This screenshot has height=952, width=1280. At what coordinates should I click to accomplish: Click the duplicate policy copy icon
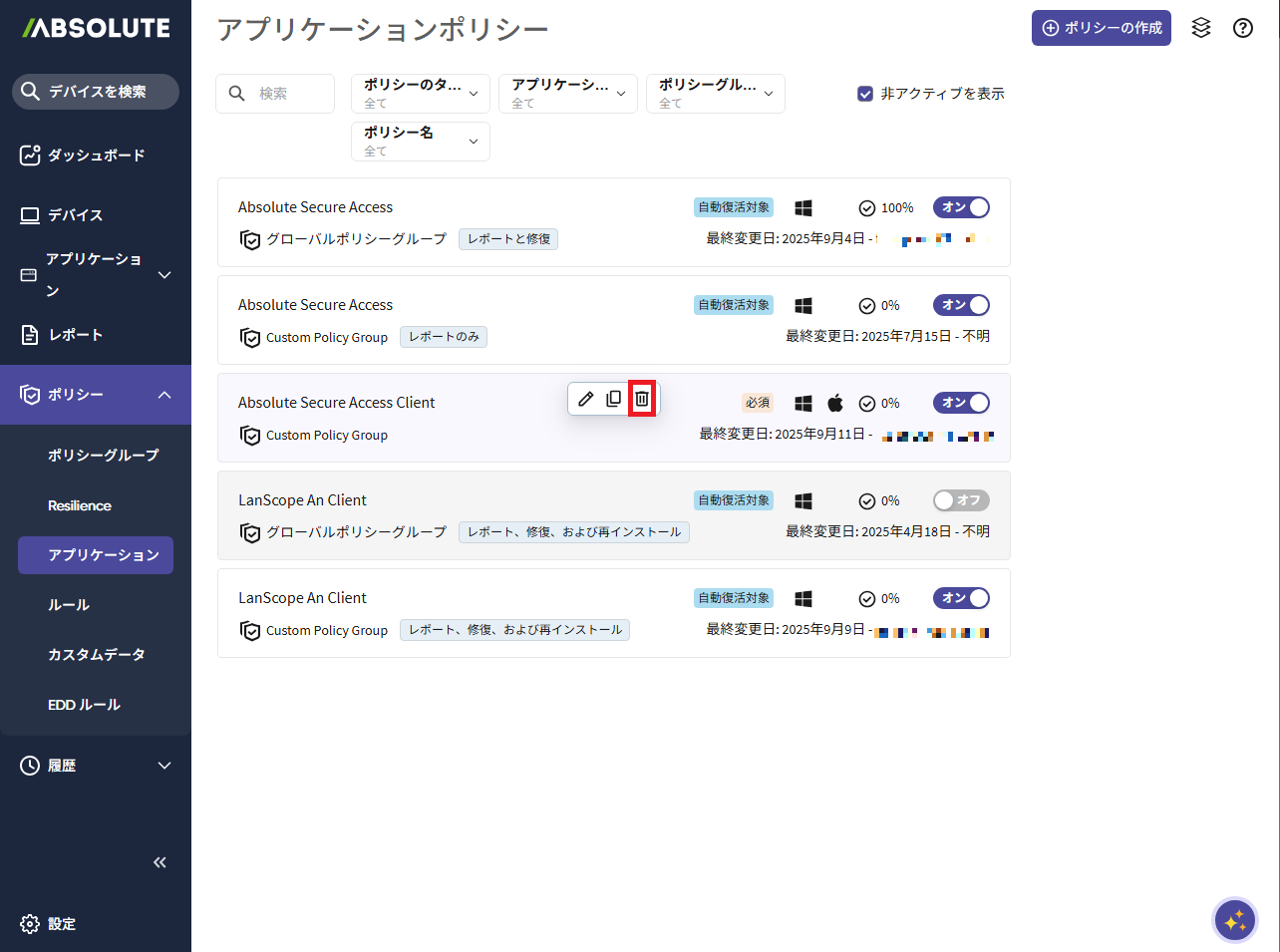point(614,399)
